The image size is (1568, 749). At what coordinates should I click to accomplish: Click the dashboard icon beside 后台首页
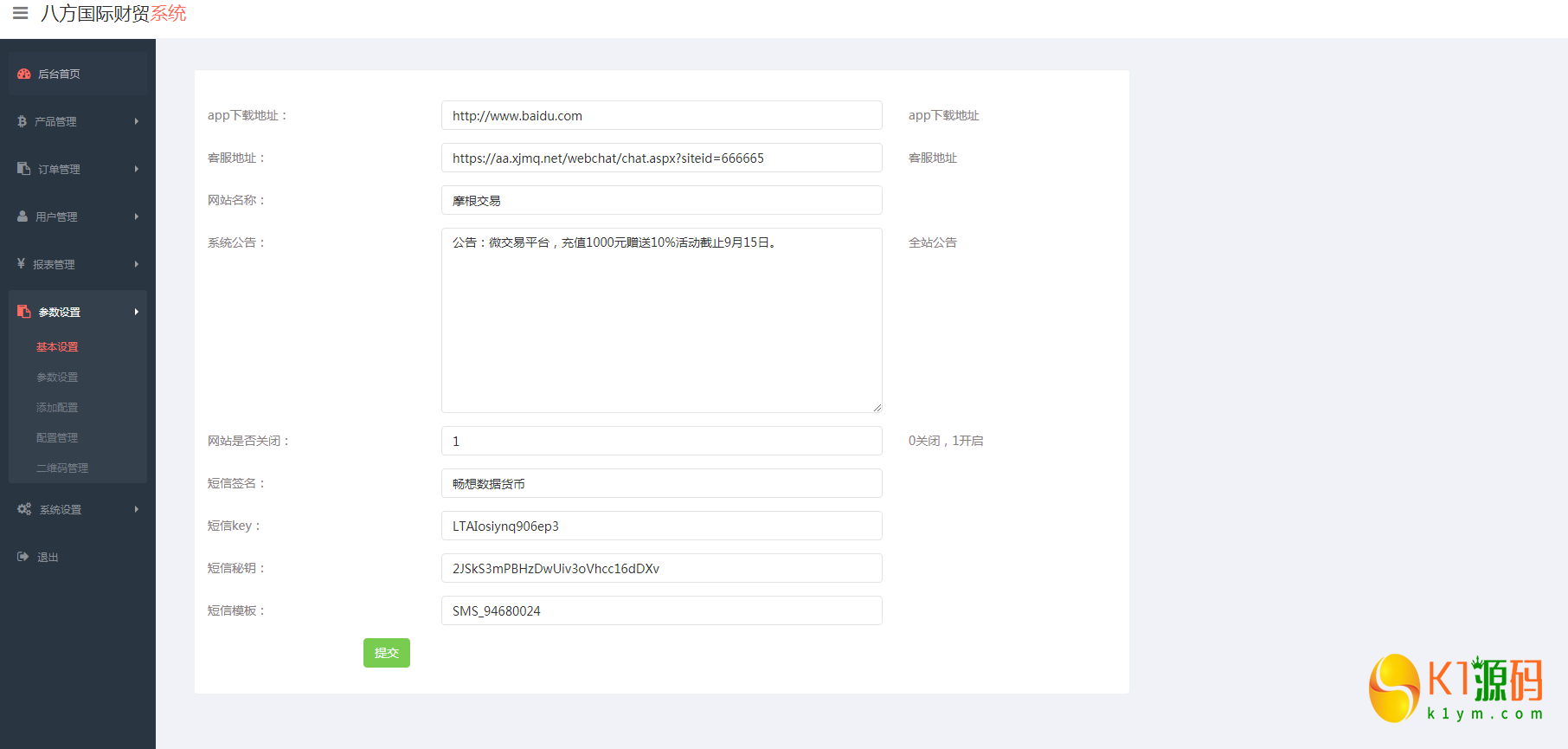point(24,74)
